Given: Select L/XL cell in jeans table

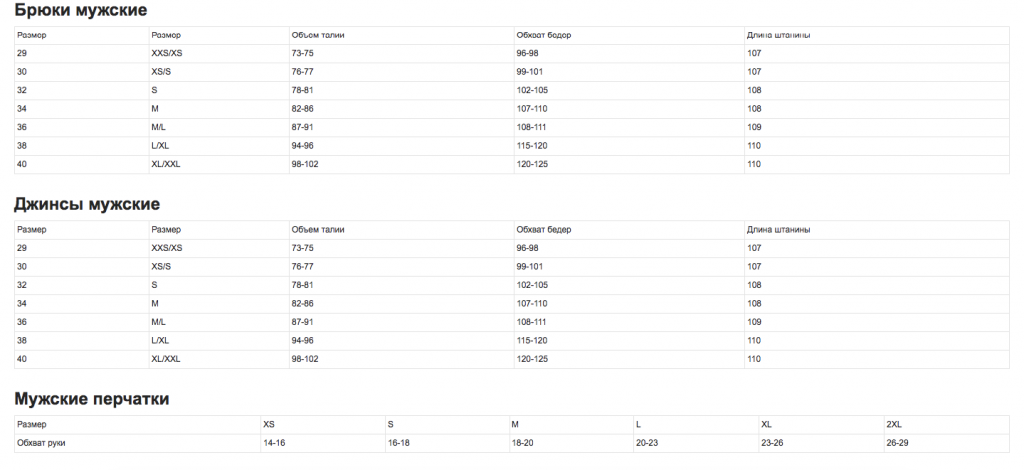Looking at the screenshot, I should coord(160,341).
